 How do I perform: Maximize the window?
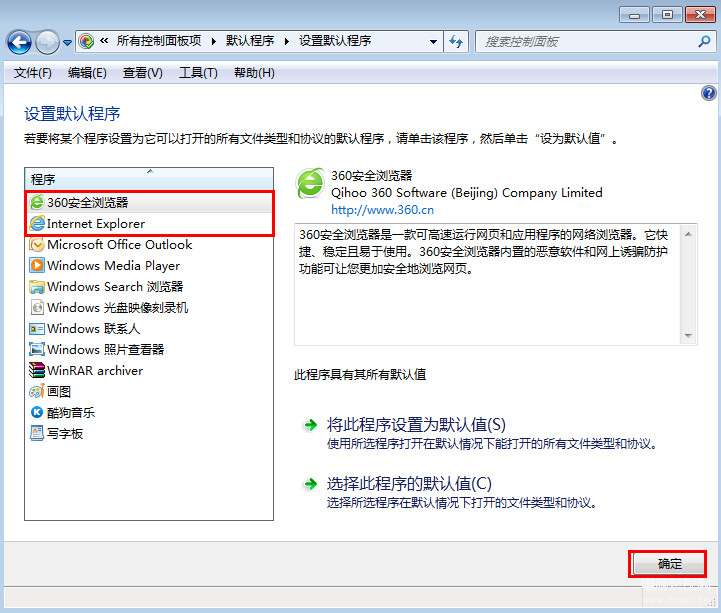(x=667, y=15)
